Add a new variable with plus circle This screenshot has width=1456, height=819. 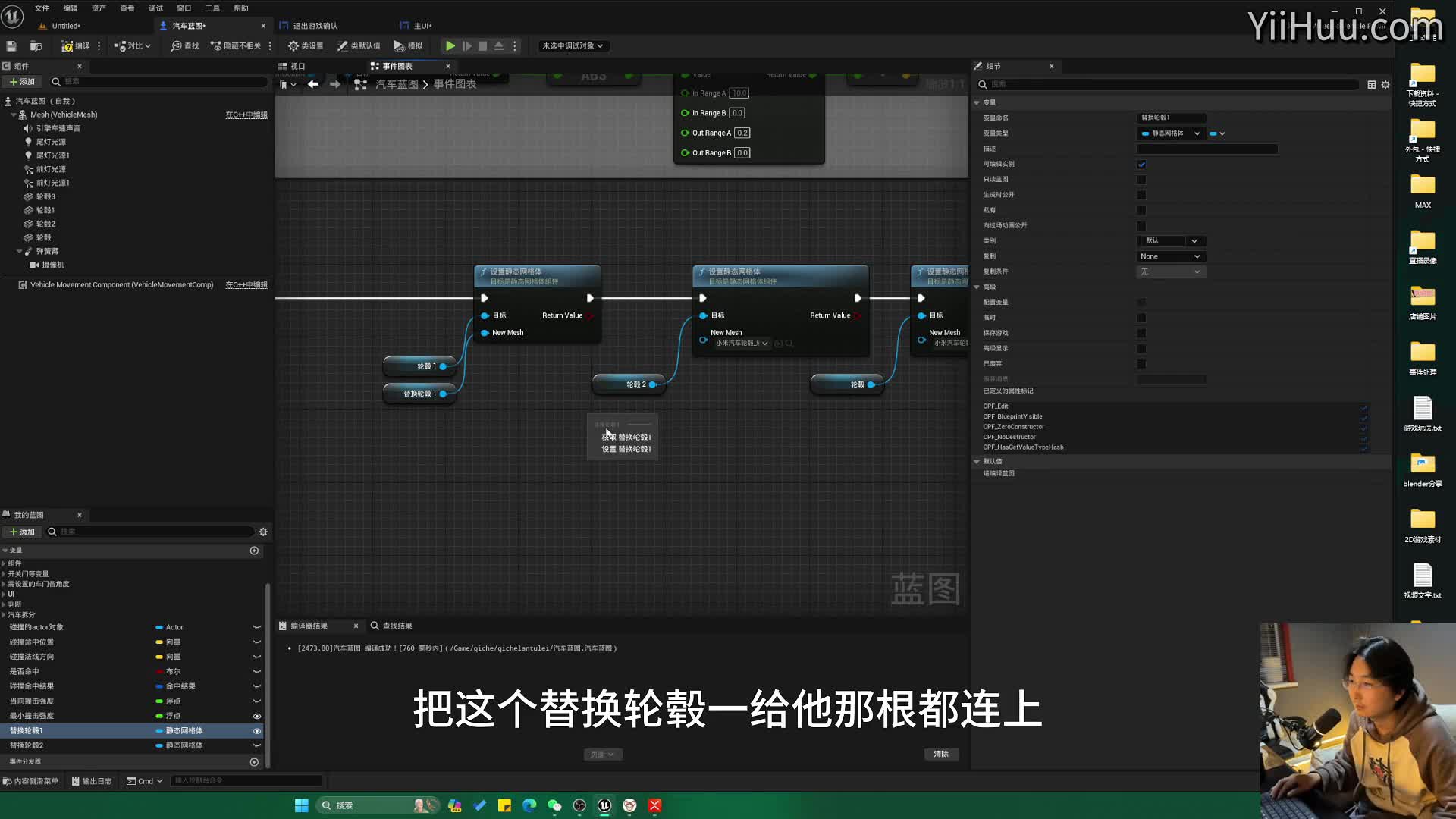tap(255, 551)
